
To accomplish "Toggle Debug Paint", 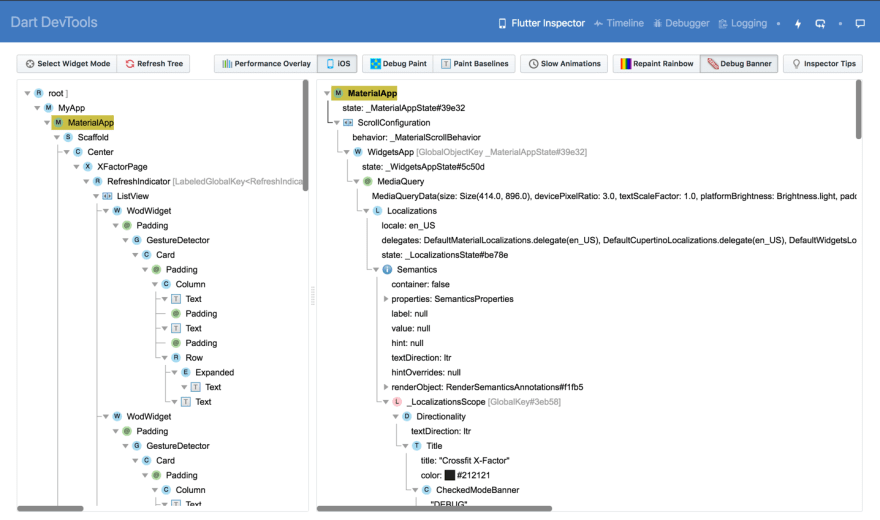I will (x=398, y=63).
